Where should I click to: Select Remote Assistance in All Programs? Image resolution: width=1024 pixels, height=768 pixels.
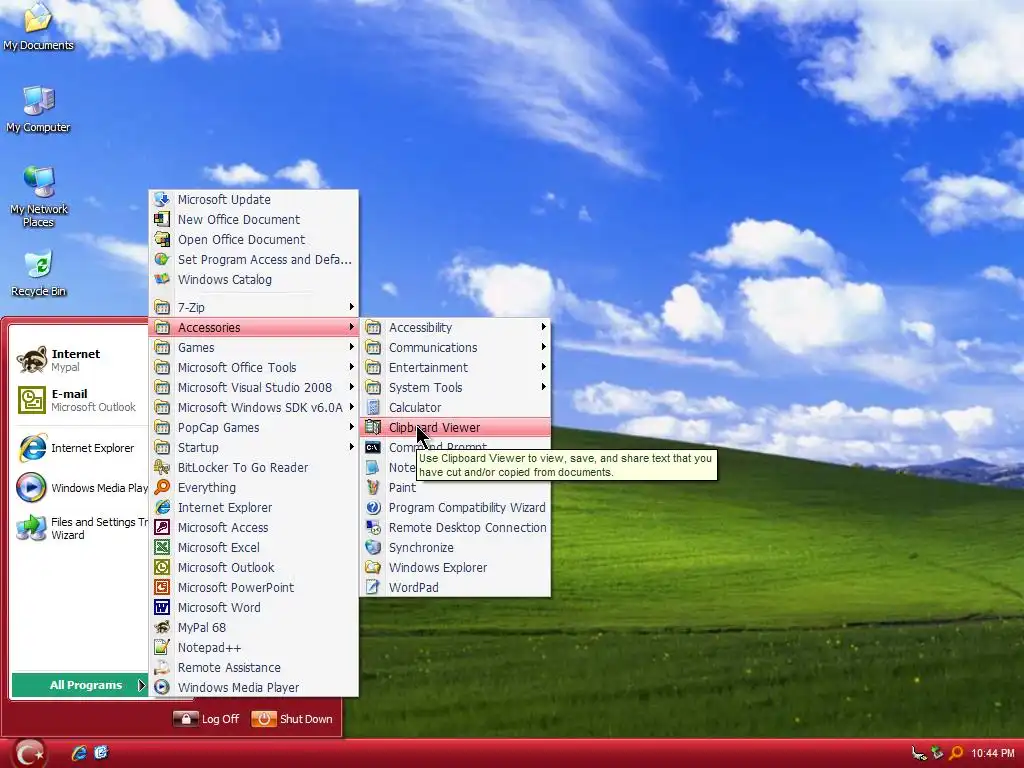click(x=254, y=667)
